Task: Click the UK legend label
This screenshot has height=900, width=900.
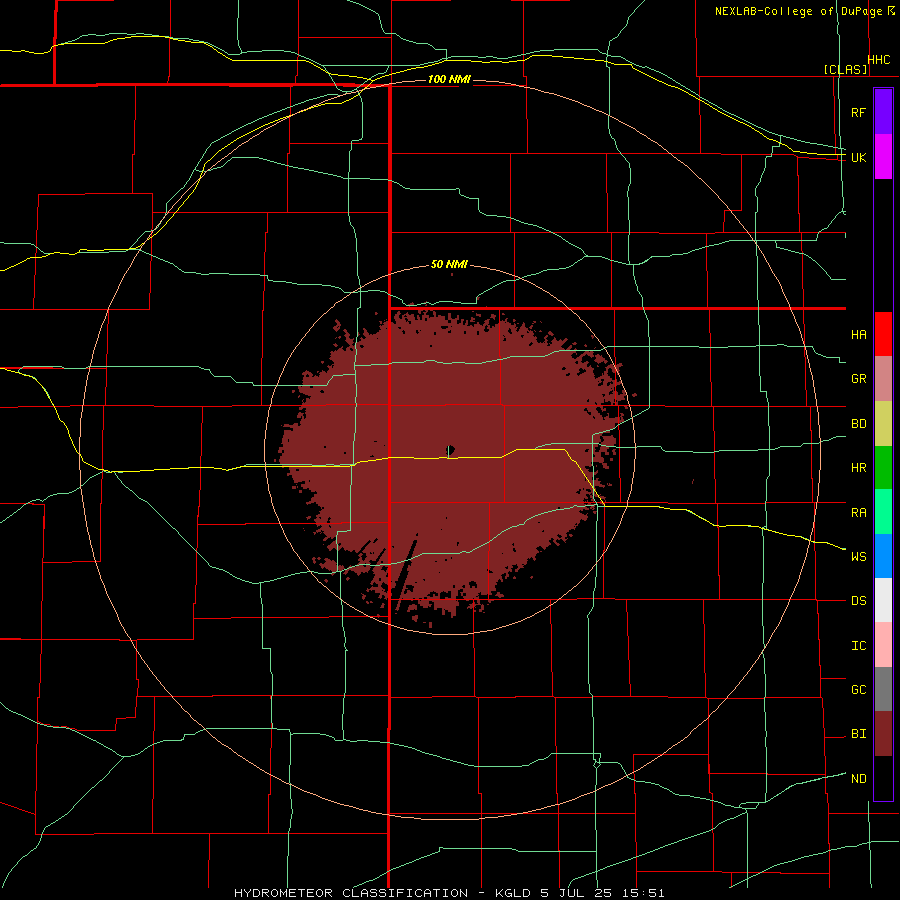Action: coord(858,157)
